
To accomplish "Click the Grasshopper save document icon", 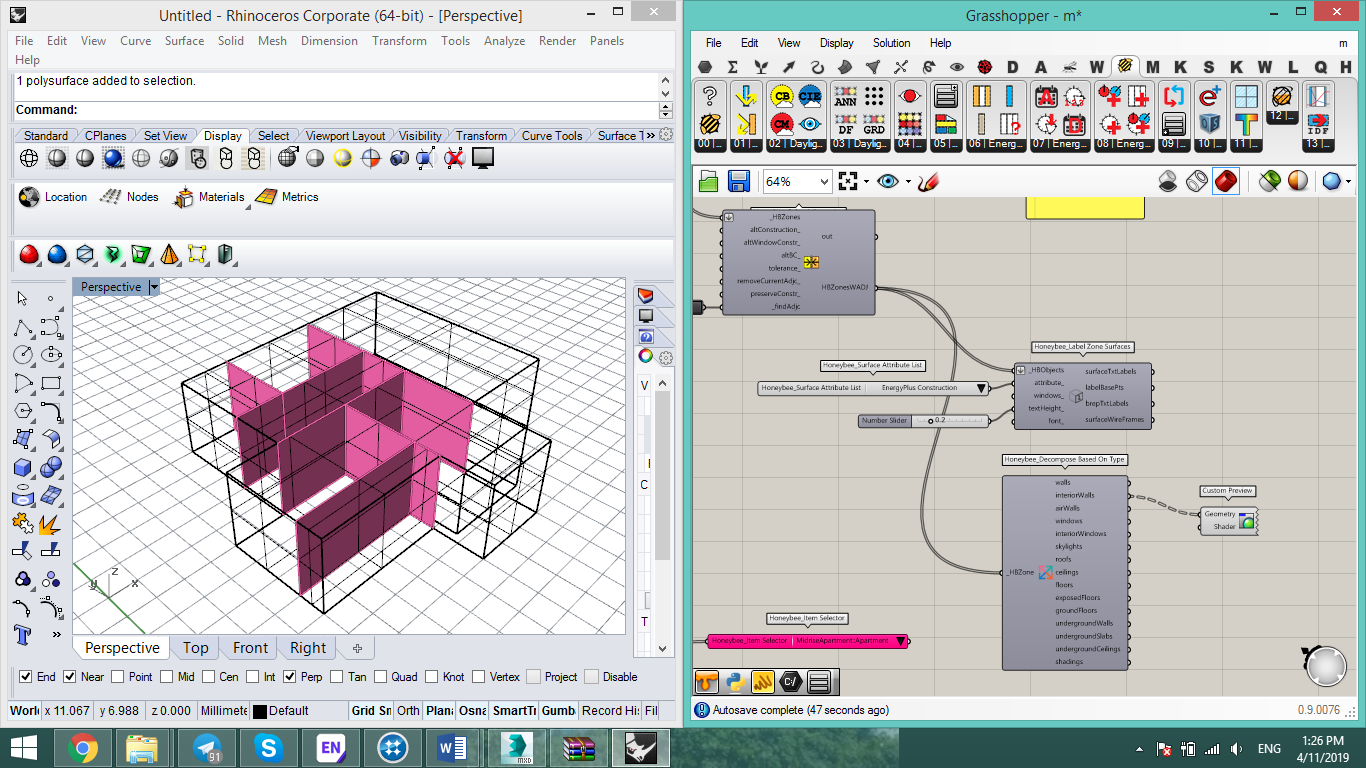I will [739, 181].
